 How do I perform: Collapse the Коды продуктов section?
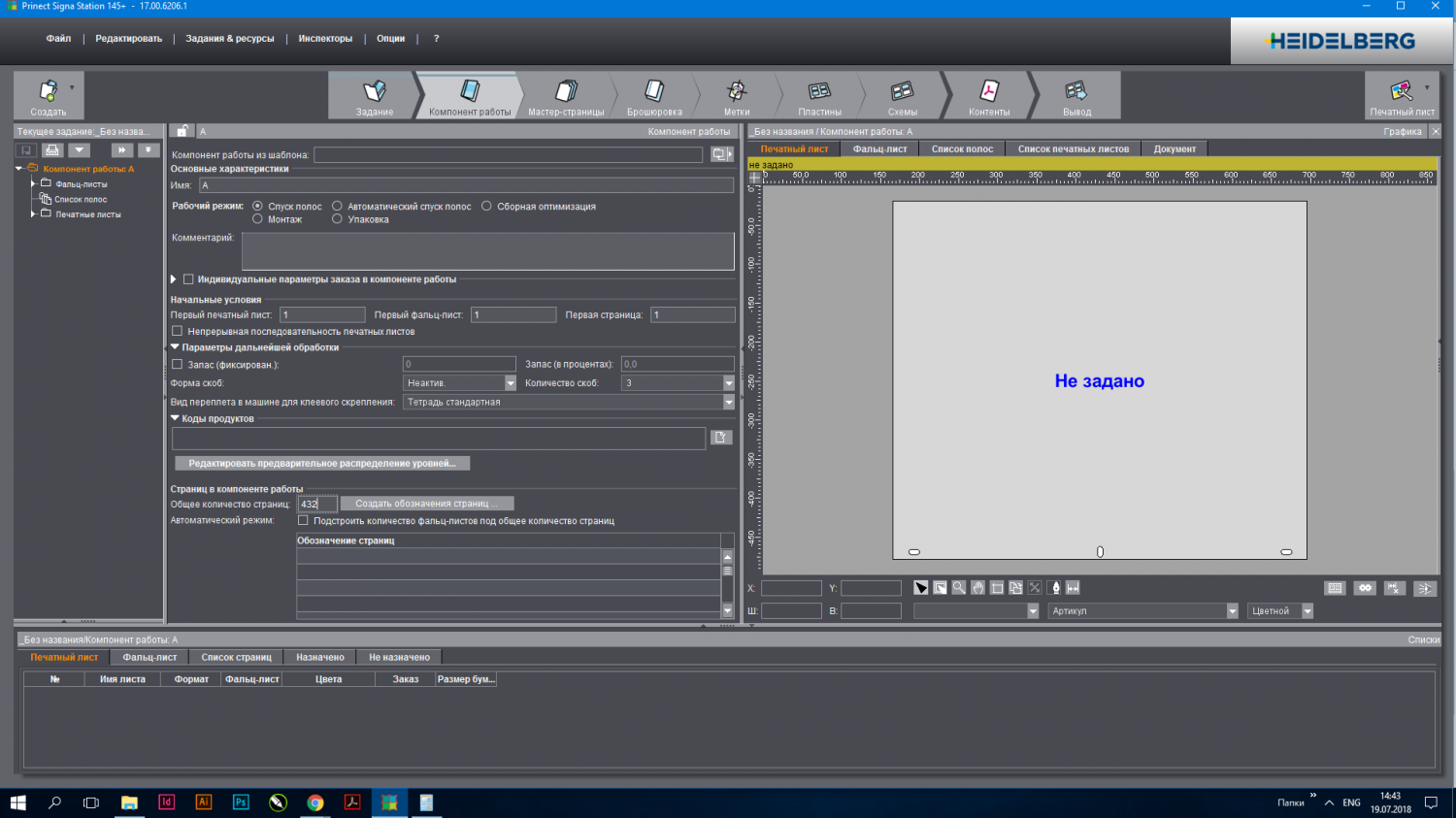[176, 419]
